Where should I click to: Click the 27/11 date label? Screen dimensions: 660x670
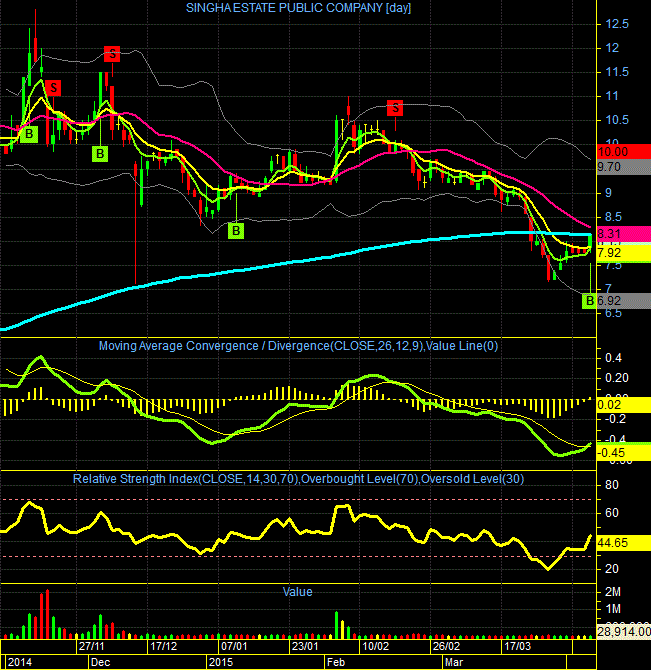point(91,646)
